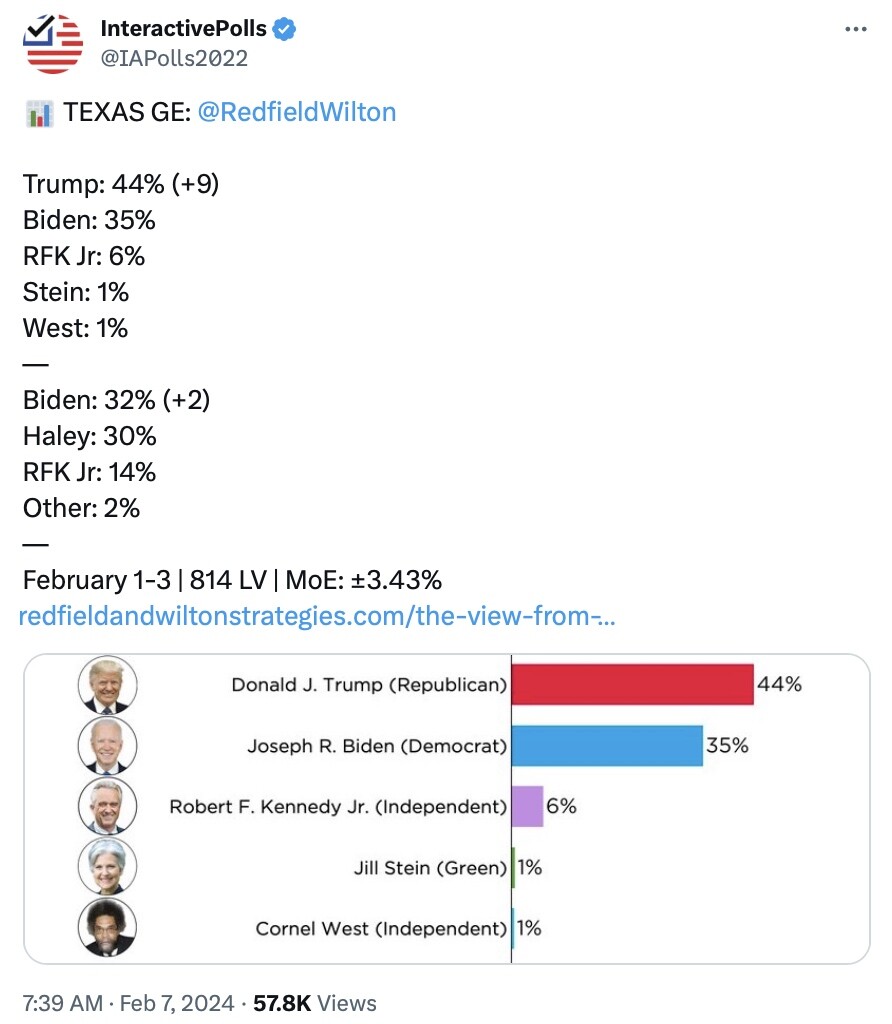Click Jill Stein's portrait in chart
The image size is (892, 1024).
coord(107,867)
